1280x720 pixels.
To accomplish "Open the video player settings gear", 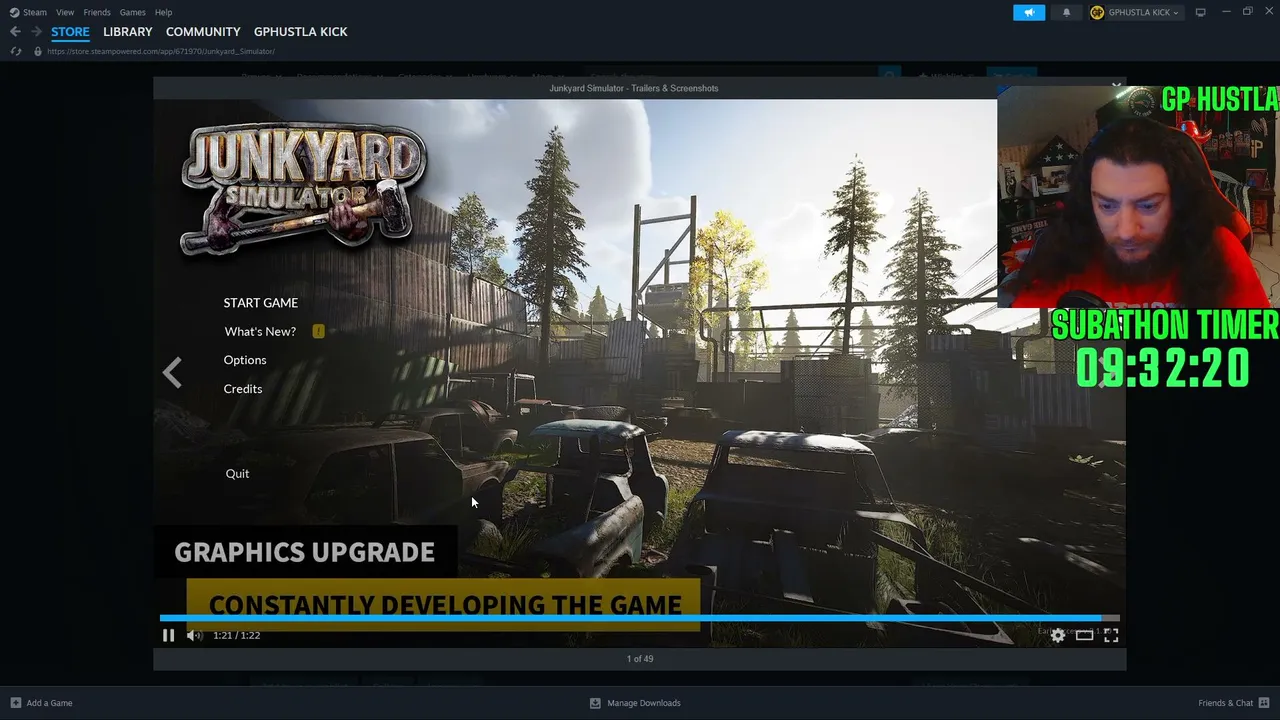I will (x=1058, y=635).
